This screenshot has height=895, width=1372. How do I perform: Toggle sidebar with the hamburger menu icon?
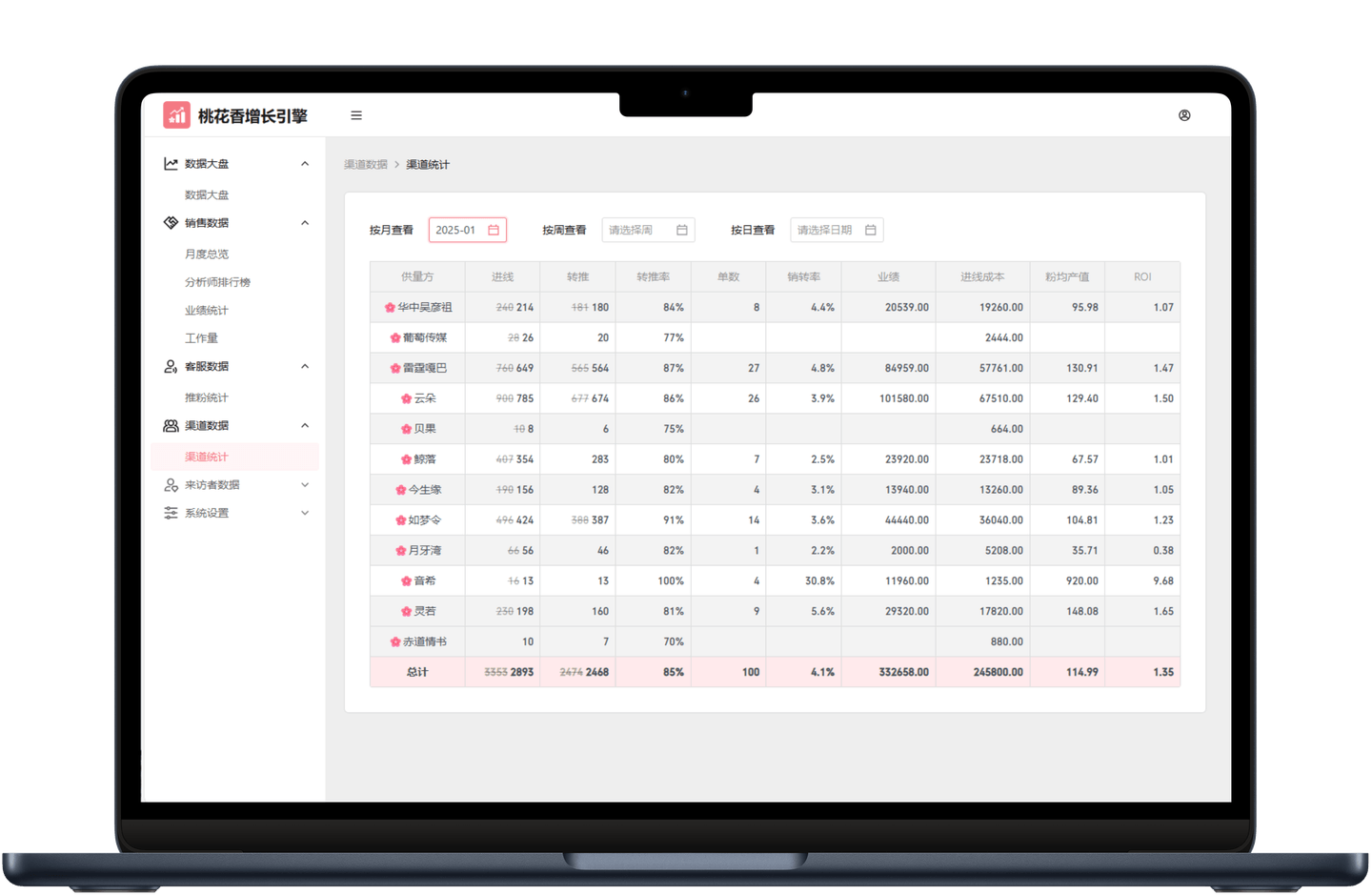click(x=356, y=115)
